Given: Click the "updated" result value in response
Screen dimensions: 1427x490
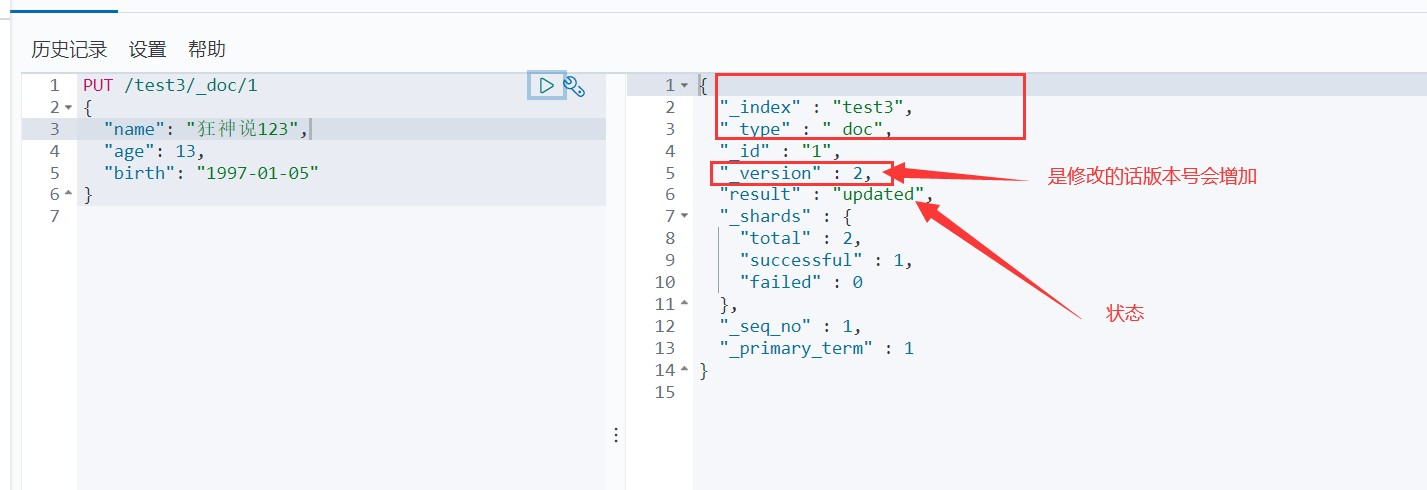Looking at the screenshot, I should click(877, 194).
